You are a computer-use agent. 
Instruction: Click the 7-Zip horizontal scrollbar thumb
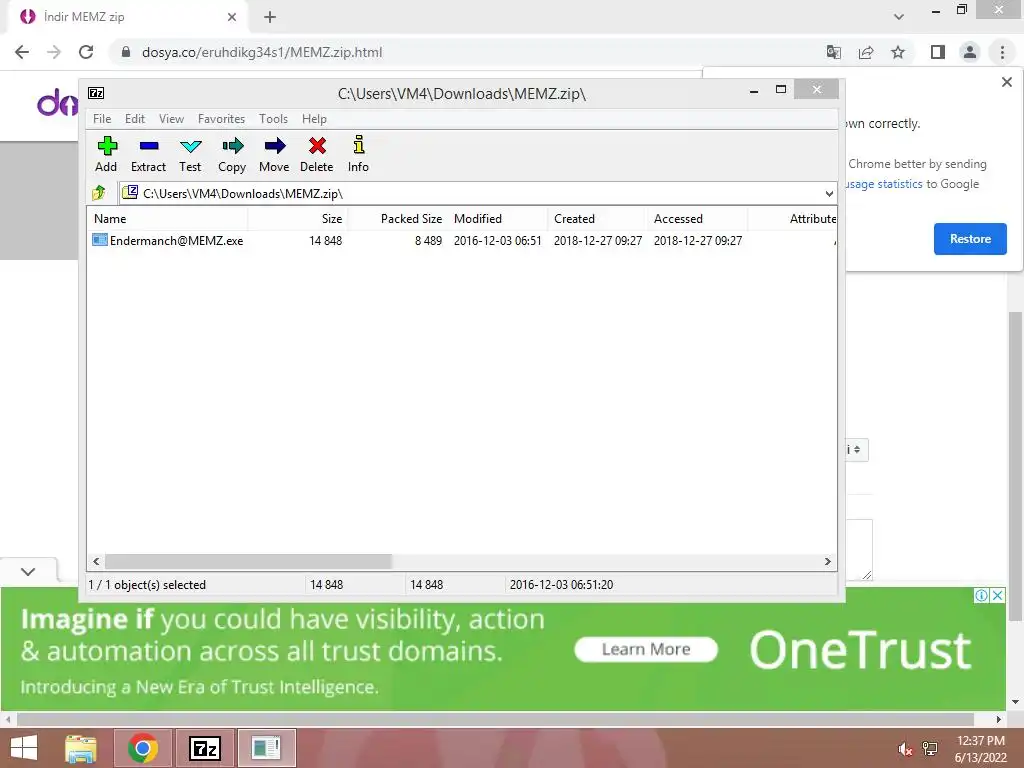248,562
